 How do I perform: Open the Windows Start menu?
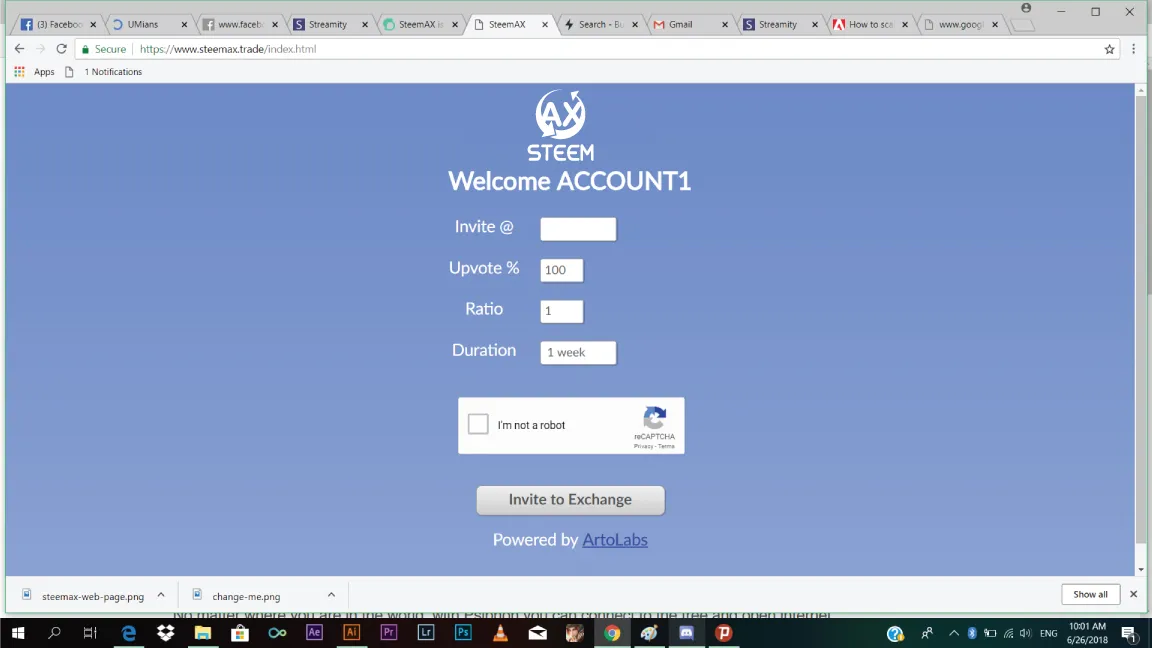(18, 633)
